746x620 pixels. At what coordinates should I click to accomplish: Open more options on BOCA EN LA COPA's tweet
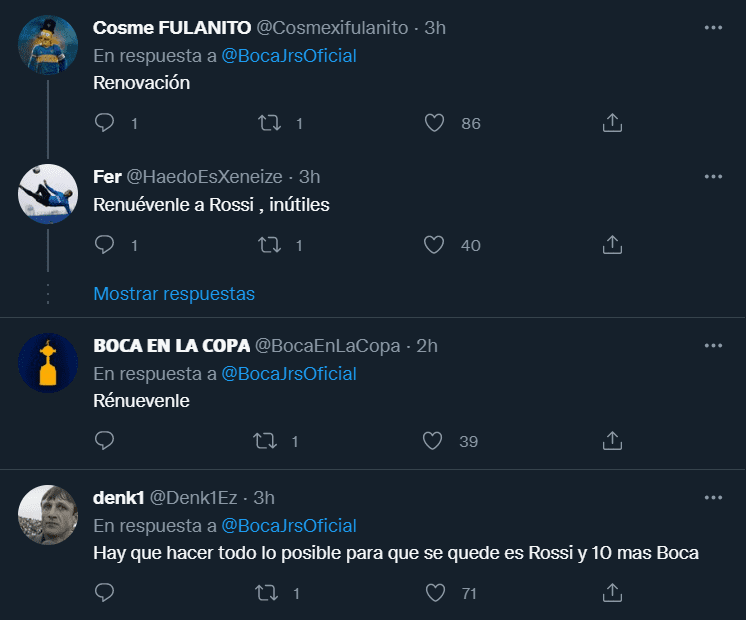(713, 346)
